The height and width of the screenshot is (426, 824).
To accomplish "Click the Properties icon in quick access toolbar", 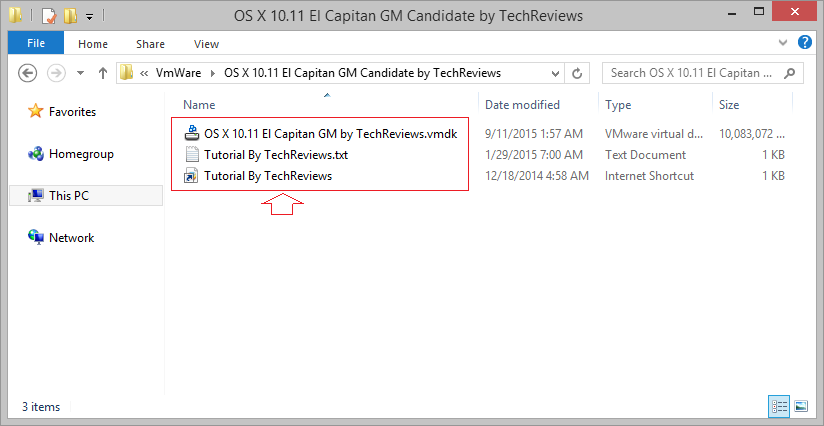I will pyautogui.click(x=49, y=16).
